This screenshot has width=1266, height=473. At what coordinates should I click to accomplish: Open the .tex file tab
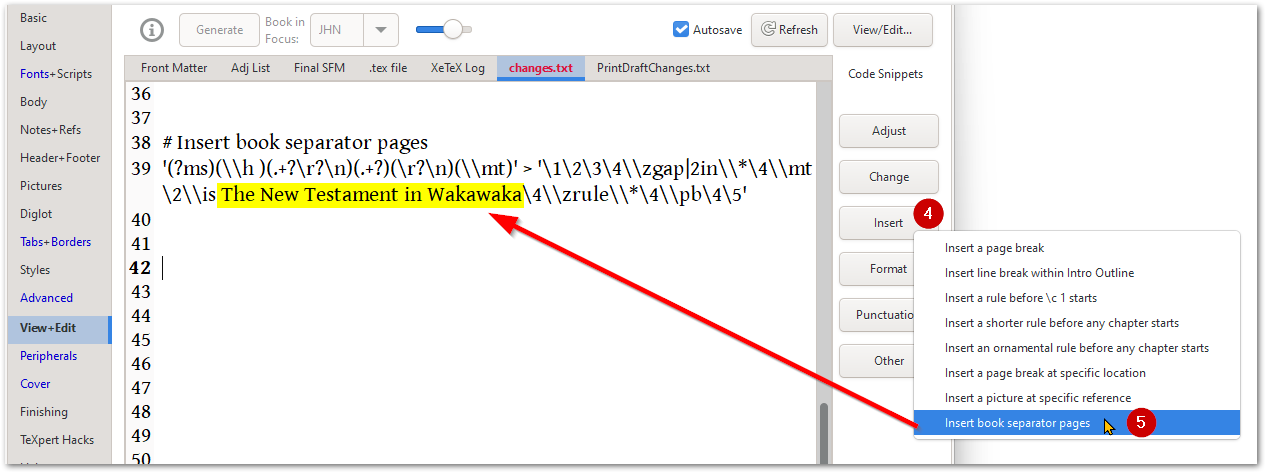388,68
